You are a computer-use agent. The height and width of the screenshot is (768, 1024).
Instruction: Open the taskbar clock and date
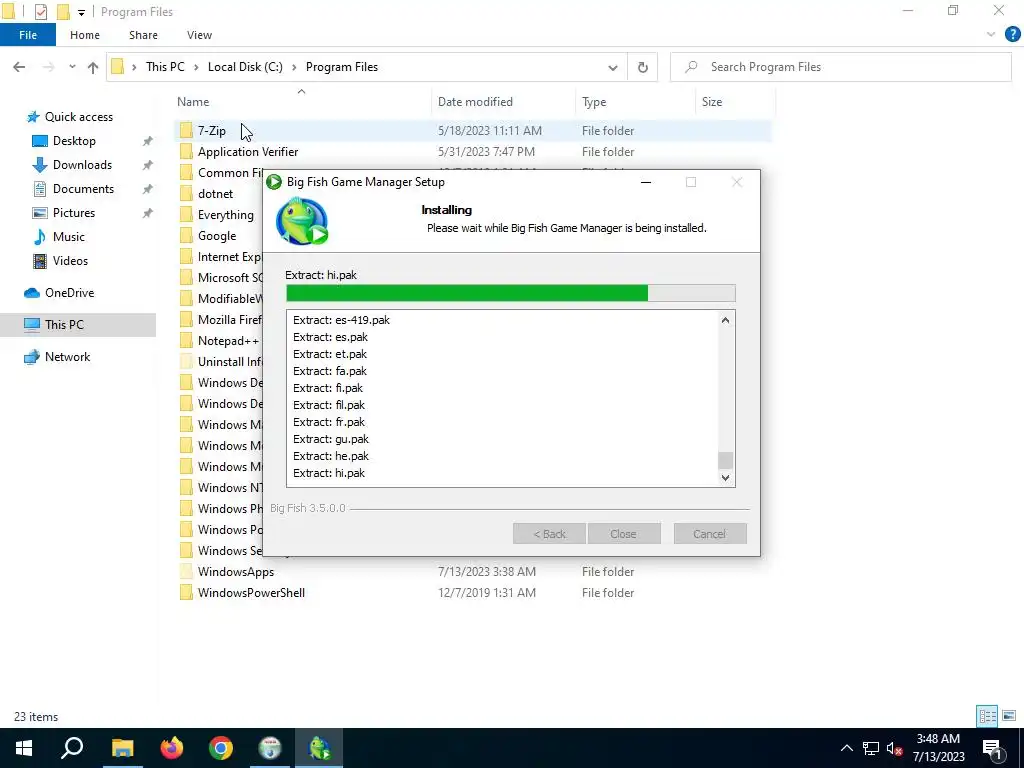938,748
